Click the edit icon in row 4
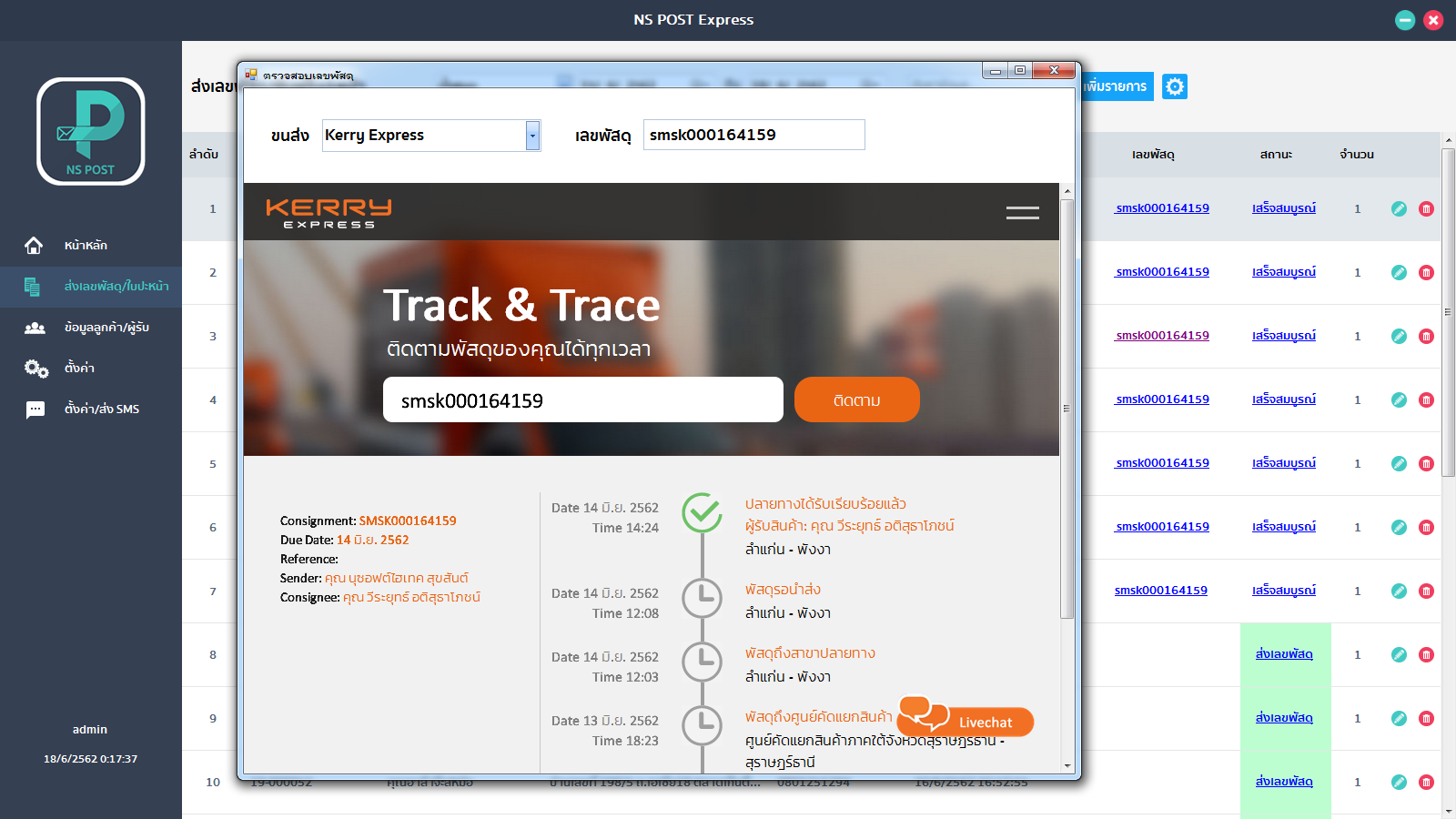The height and width of the screenshot is (819, 1456). pos(1399,400)
